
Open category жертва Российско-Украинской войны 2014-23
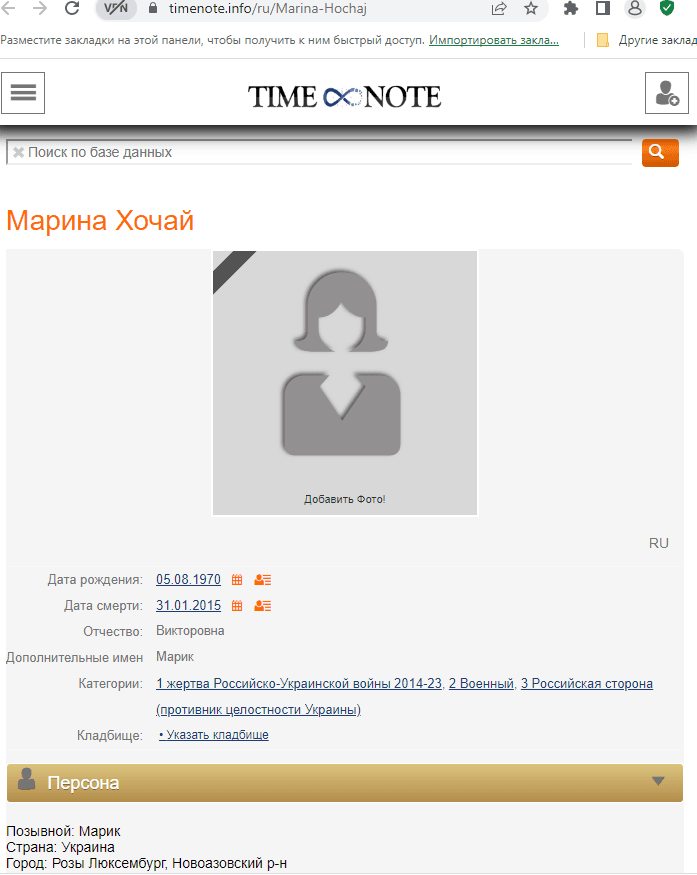click(299, 684)
